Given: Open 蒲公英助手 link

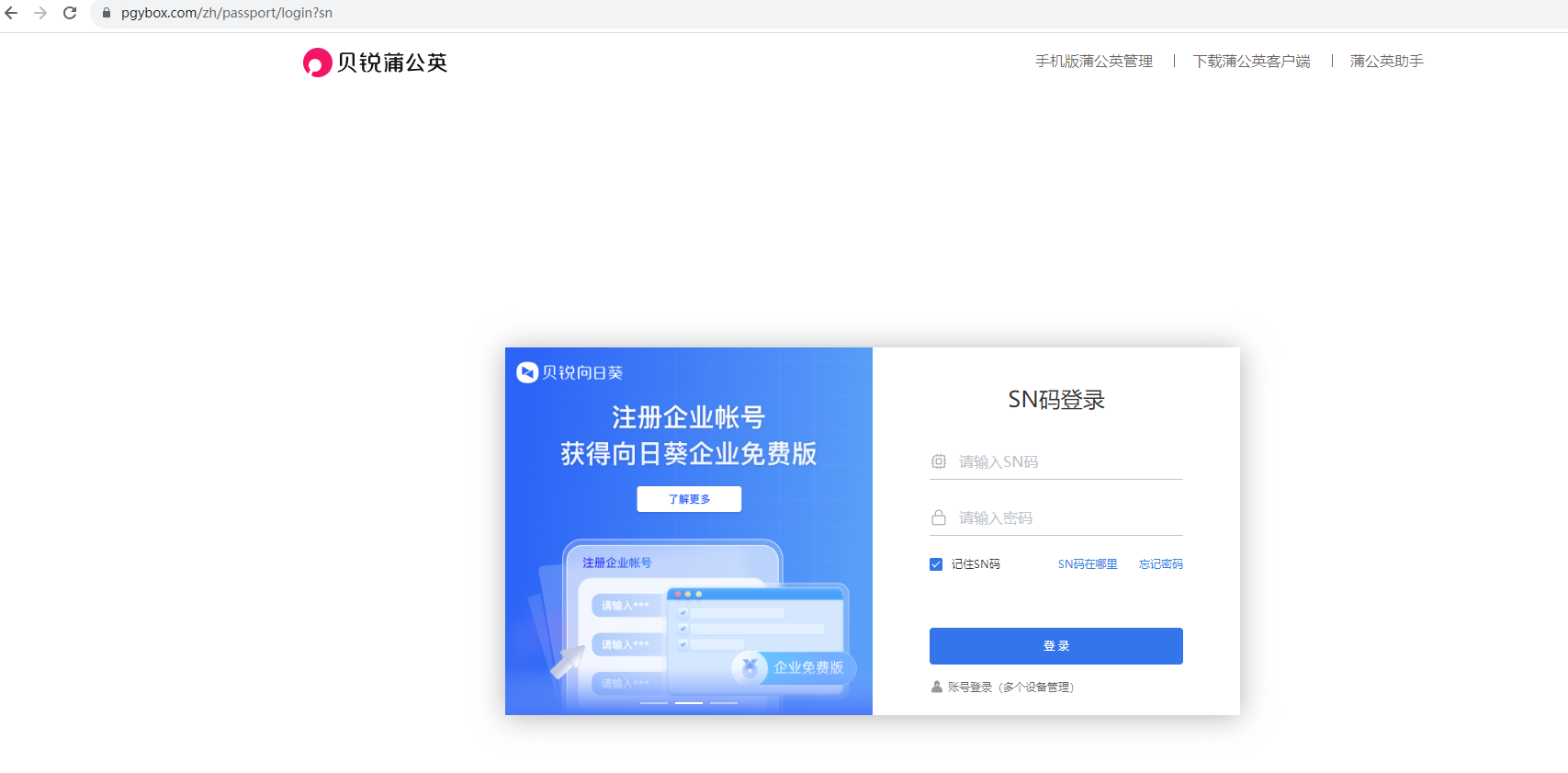Looking at the screenshot, I should pos(1387,62).
